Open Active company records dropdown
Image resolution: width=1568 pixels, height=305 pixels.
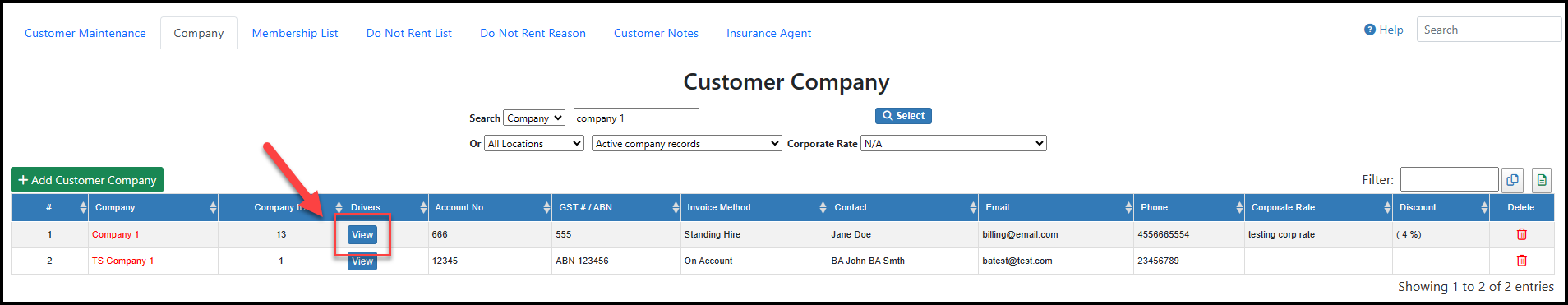pos(686,143)
